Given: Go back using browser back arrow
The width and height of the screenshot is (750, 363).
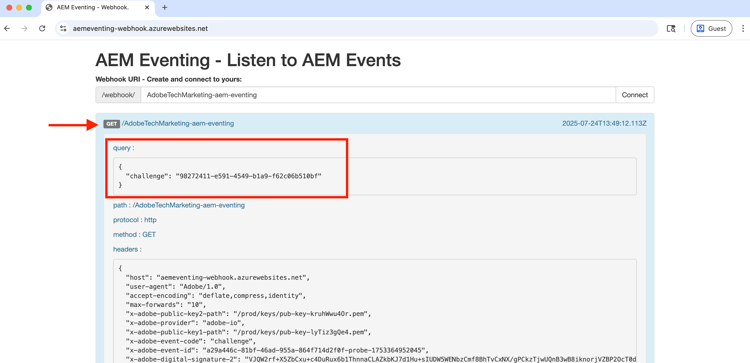Looking at the screenshot, I should click(x=7, y=29).
